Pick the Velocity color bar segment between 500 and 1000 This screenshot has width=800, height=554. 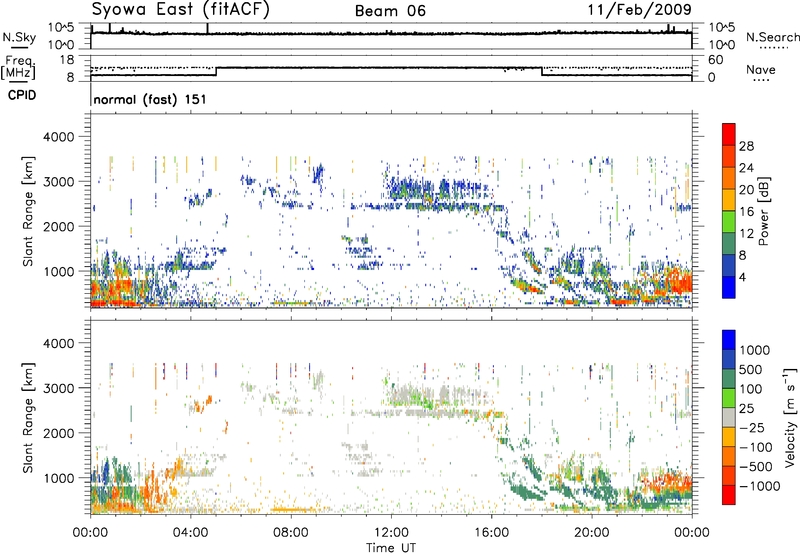(x=729, y=359)
